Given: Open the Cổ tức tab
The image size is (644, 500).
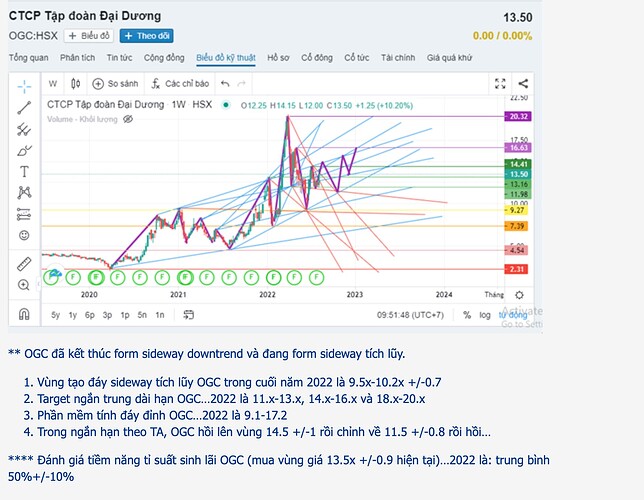Looking at the screenshot, I should pos(356,58).
